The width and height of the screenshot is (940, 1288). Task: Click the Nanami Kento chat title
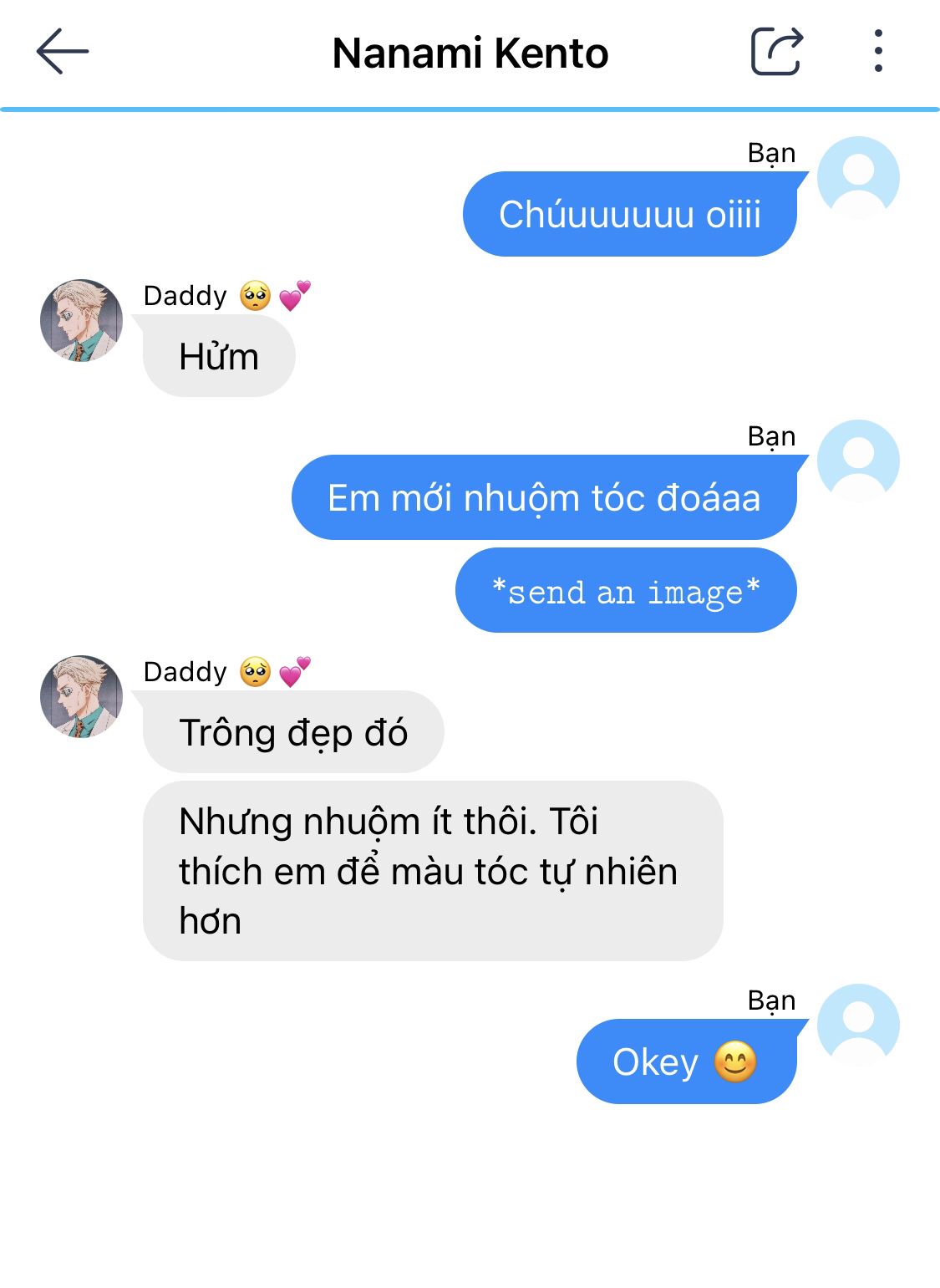tap(470, 53)
